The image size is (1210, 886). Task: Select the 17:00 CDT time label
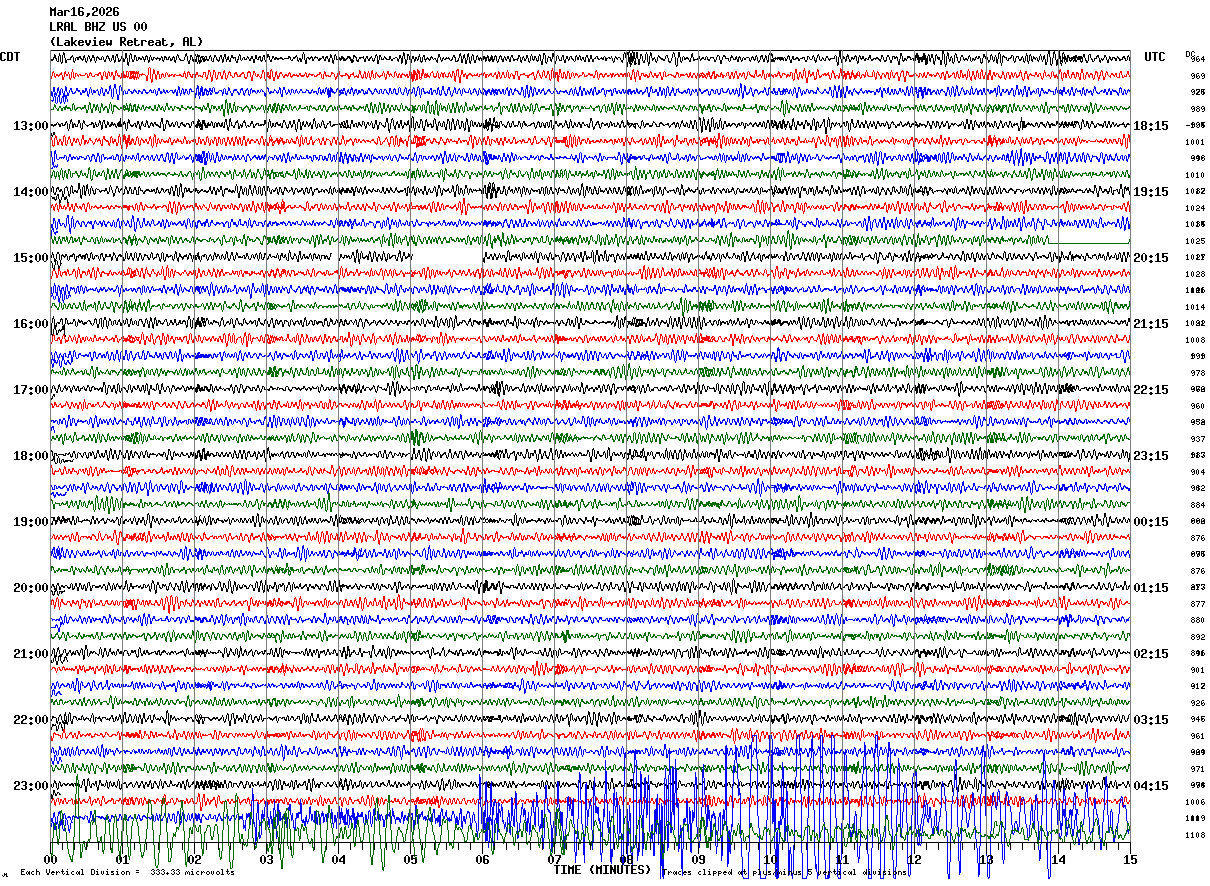point(31,390)
